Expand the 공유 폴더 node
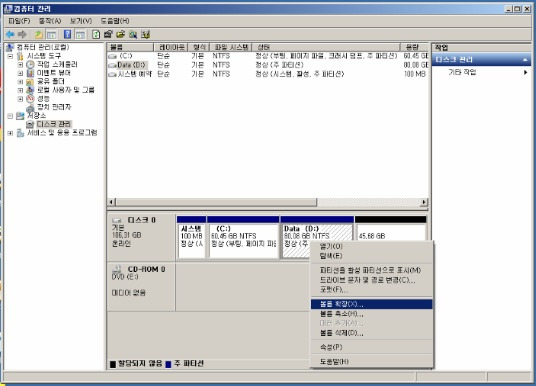This screenshot has width=536, height=386. (x=20, y=82)
